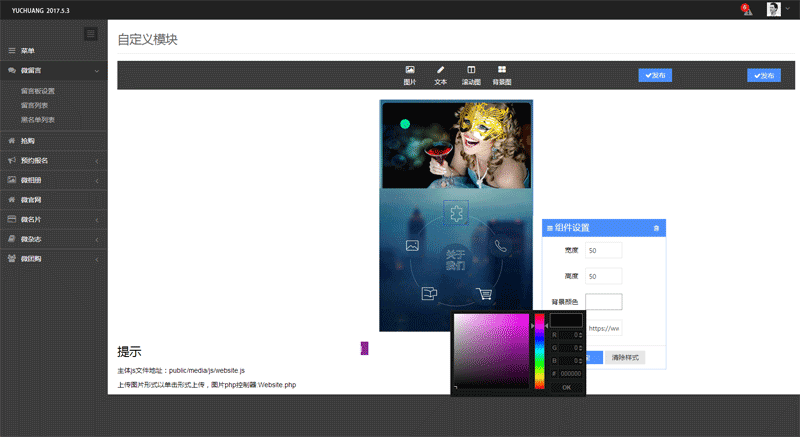Click the rainbow hue slider in color picker
Viewport: 800px width, 437px height.
coord(540,350)
